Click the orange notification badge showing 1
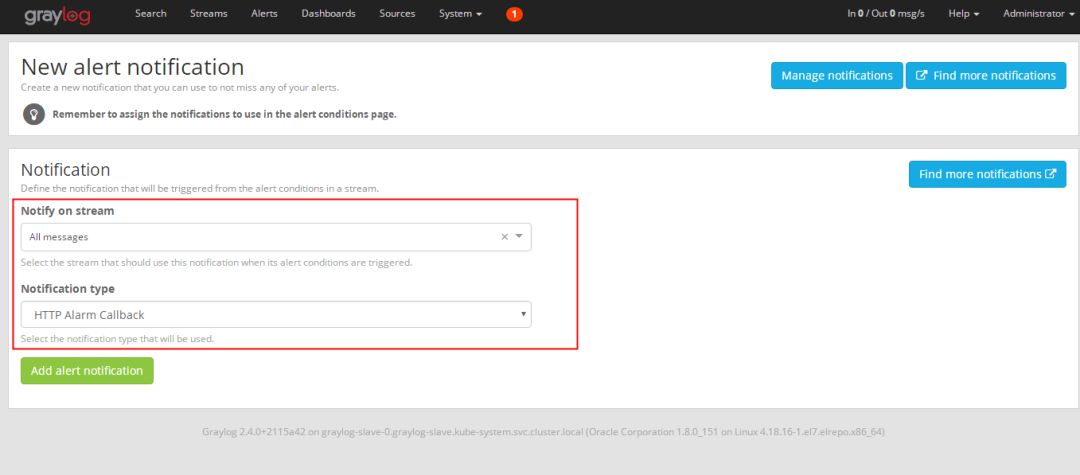The image size is (1080, 475). (x=514, y=14)
